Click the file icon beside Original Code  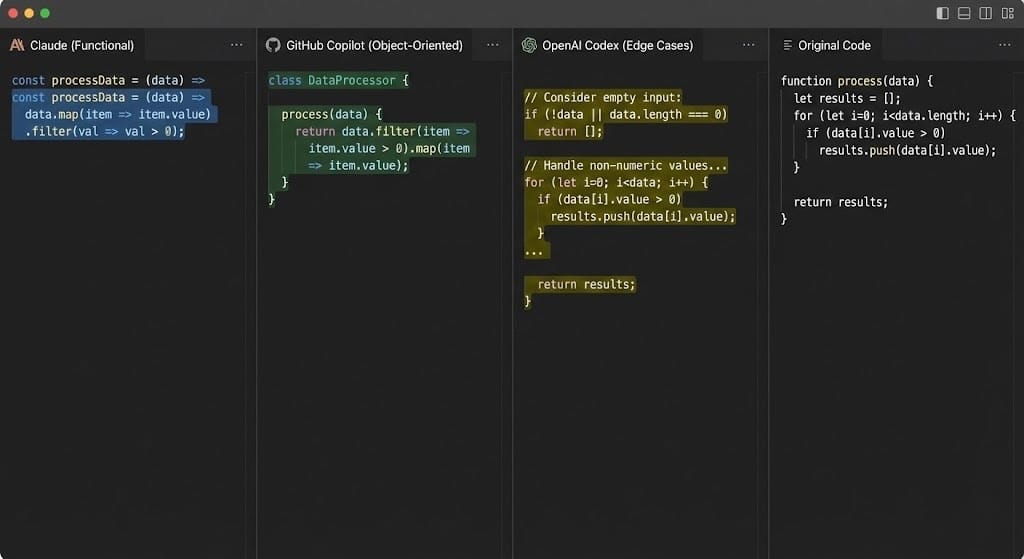[787, 45]
